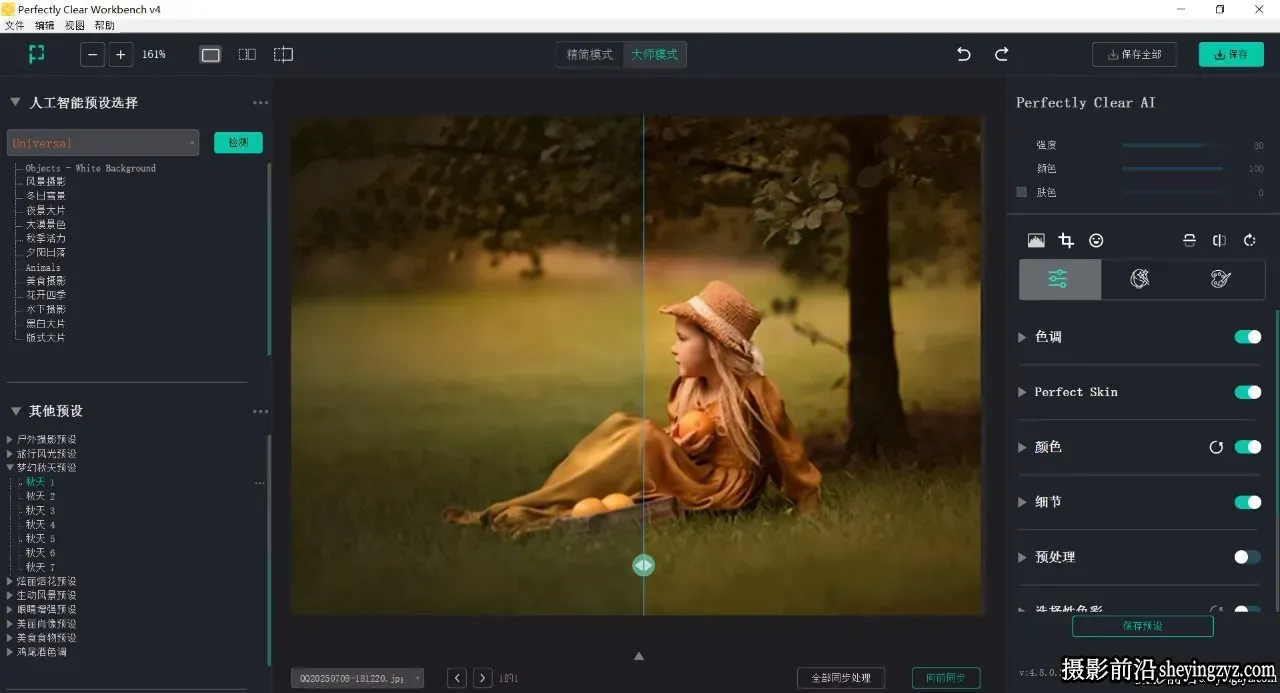Click the 强度 slider track
The image size is (1280, 693).
coord(1172,145)
